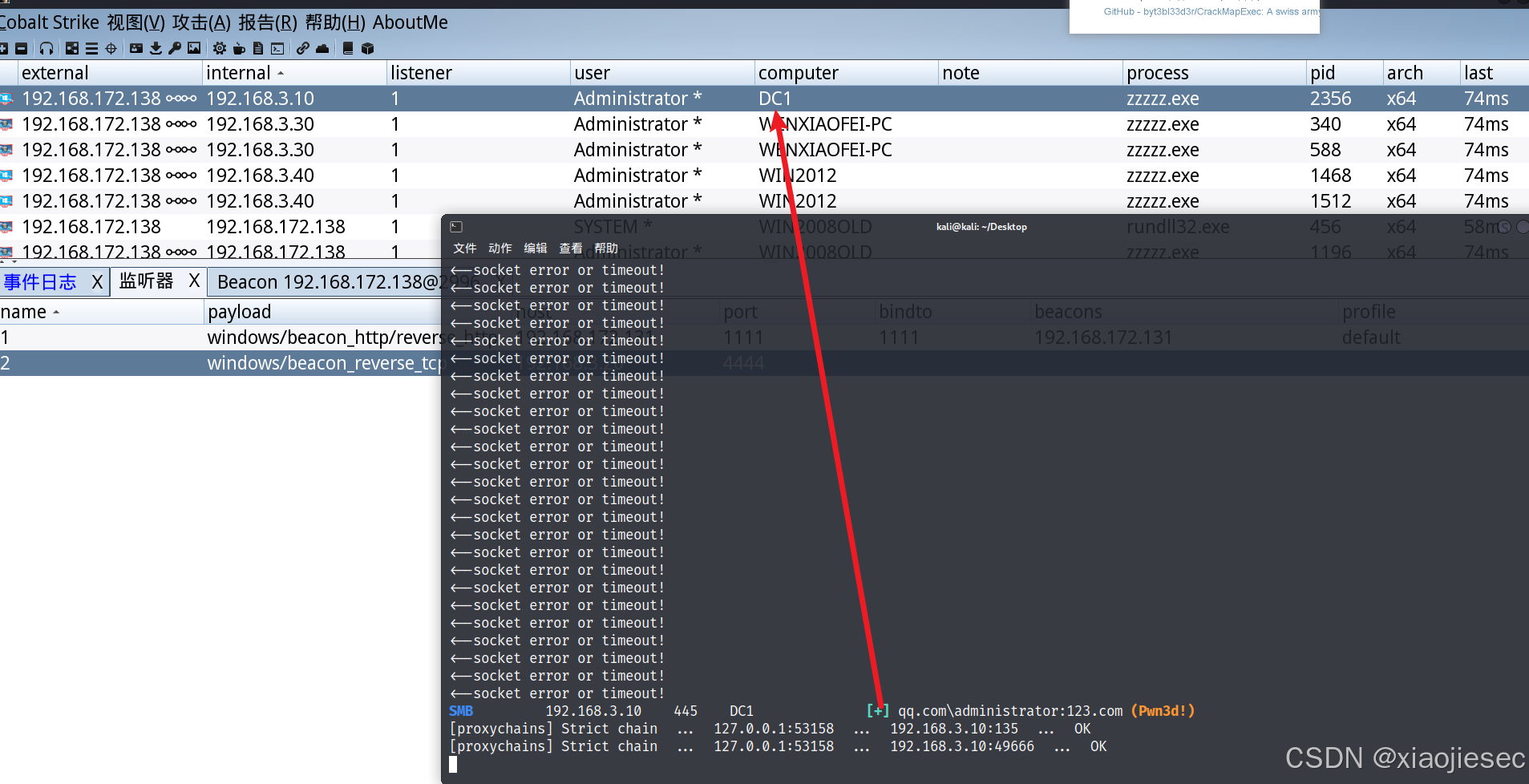The image size is (1529, 784).
Task: Open the 文件 menu in the kali terminal
Action: (464, 249)
